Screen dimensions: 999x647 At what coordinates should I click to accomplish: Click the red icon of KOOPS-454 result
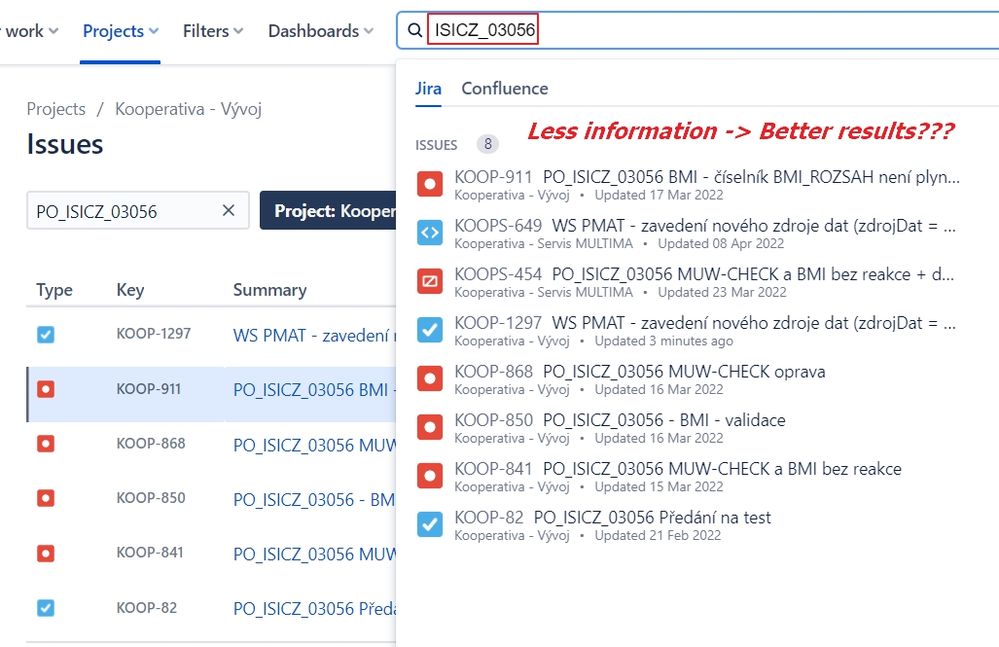[430, 281]
